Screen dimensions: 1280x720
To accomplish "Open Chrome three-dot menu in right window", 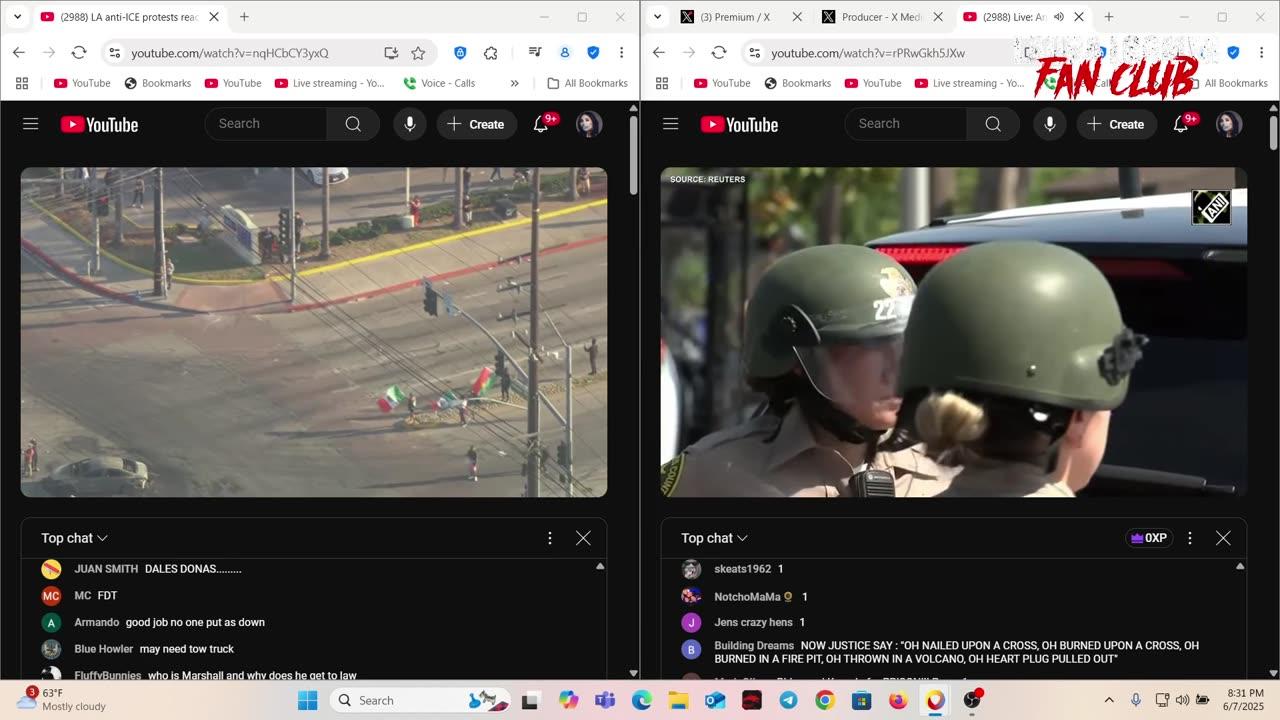I will [x=1261, y=53].
